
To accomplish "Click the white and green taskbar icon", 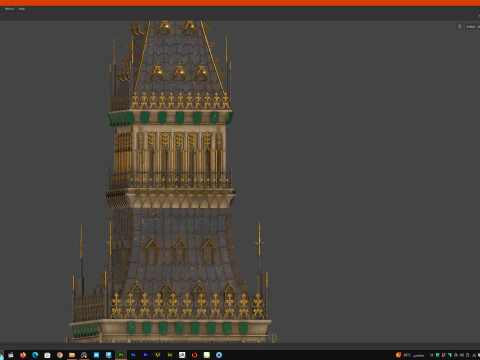I will coord(207,355).
